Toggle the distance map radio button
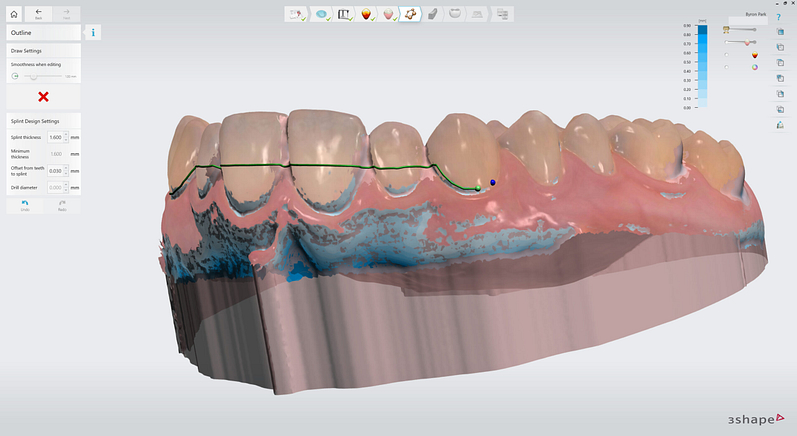797x436 pixels. pyautogui.click(x=727, y=55)
